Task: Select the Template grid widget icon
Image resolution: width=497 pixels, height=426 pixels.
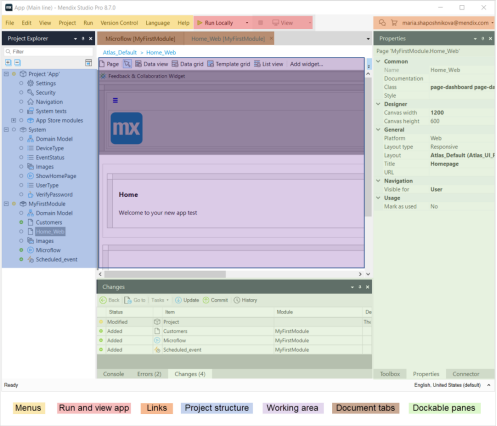Action: (x=210, y=64)
